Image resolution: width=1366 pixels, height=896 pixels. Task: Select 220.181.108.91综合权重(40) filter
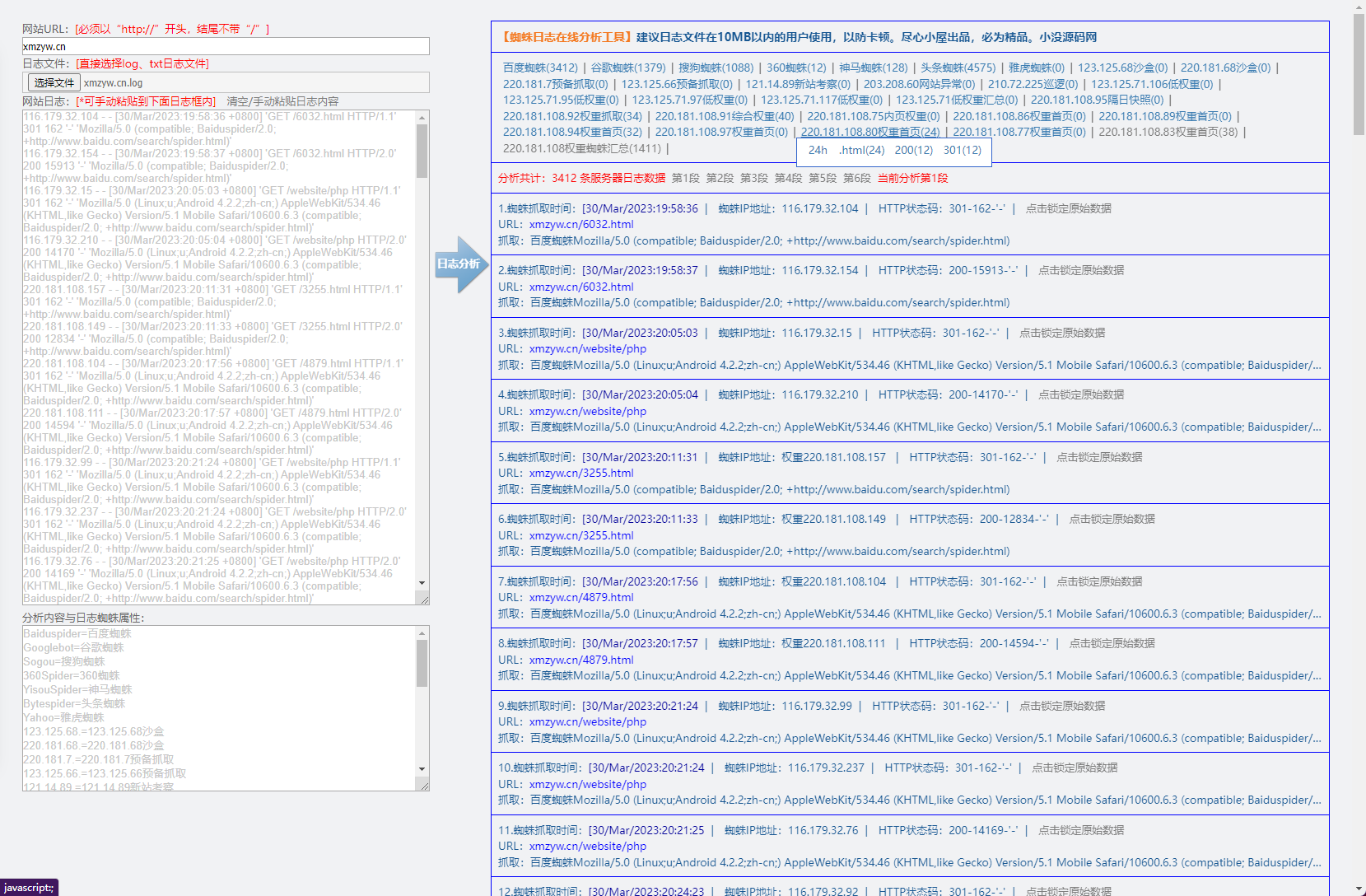(x=725, y=116)
